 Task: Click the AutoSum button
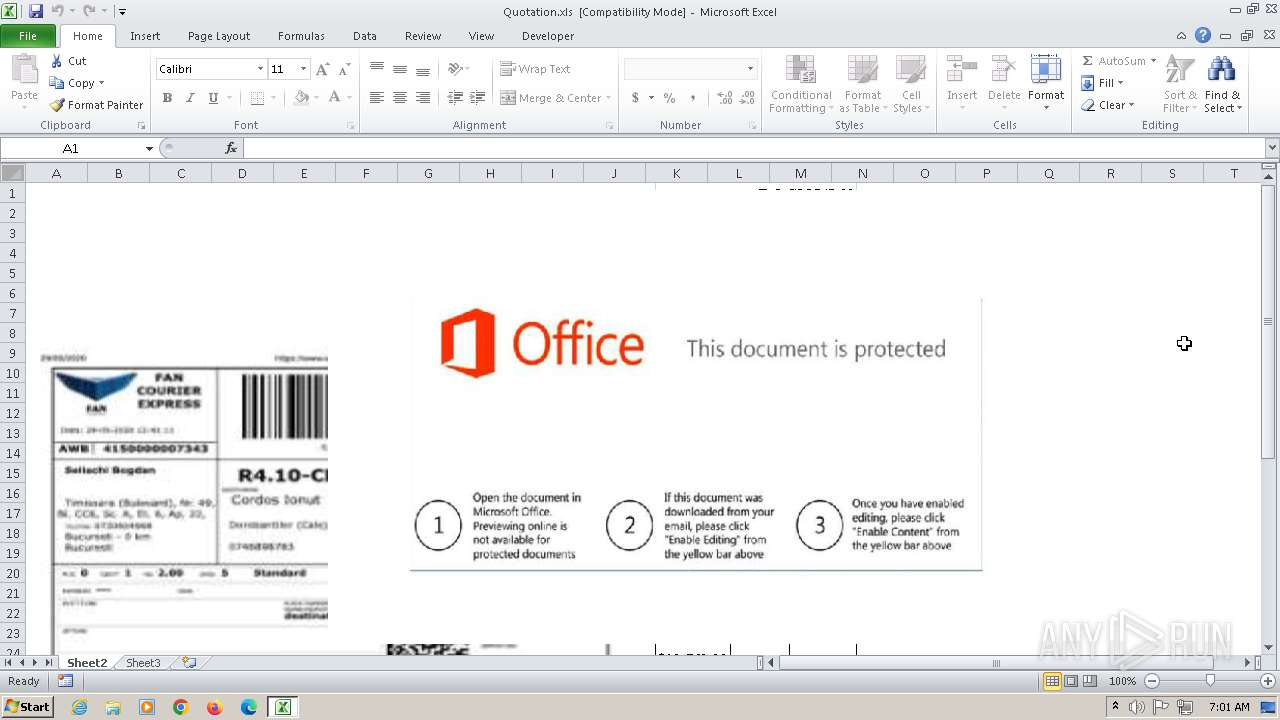coord(1118,61)
